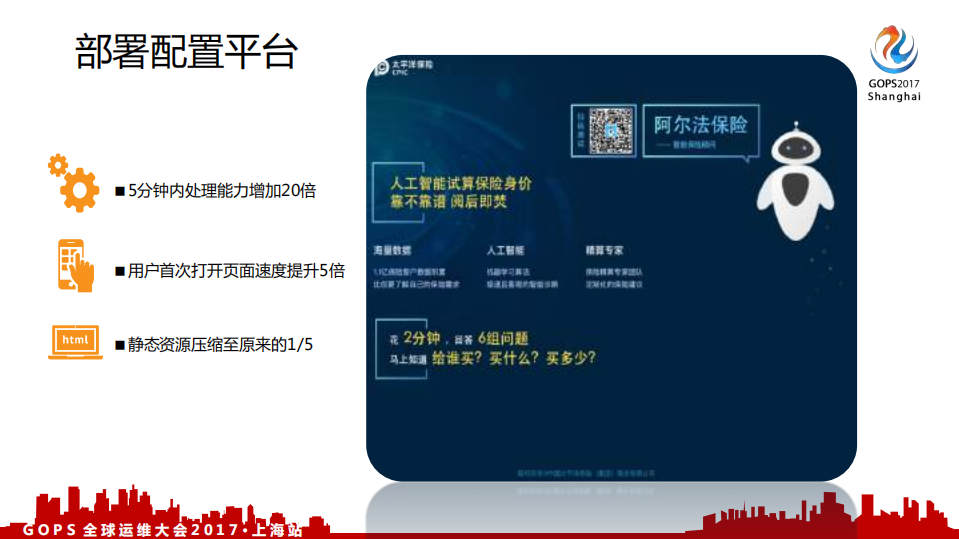Click the GOPS2017 Shanghai logo
959x539 pixels.
coord(894,64)
